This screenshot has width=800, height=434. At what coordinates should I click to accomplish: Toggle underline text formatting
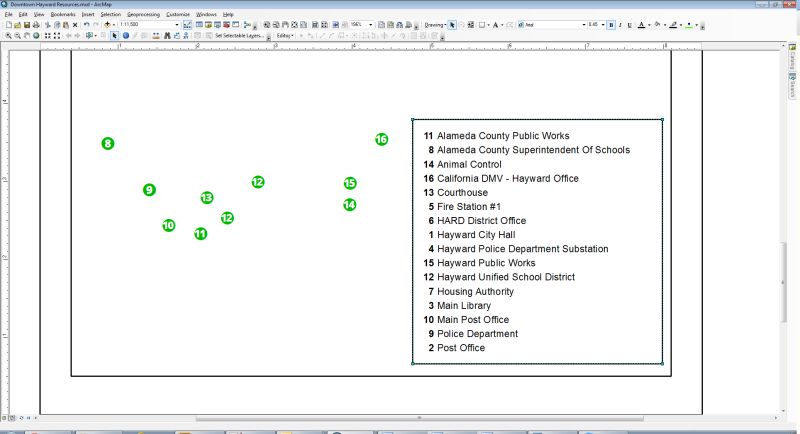coord(630,24)
